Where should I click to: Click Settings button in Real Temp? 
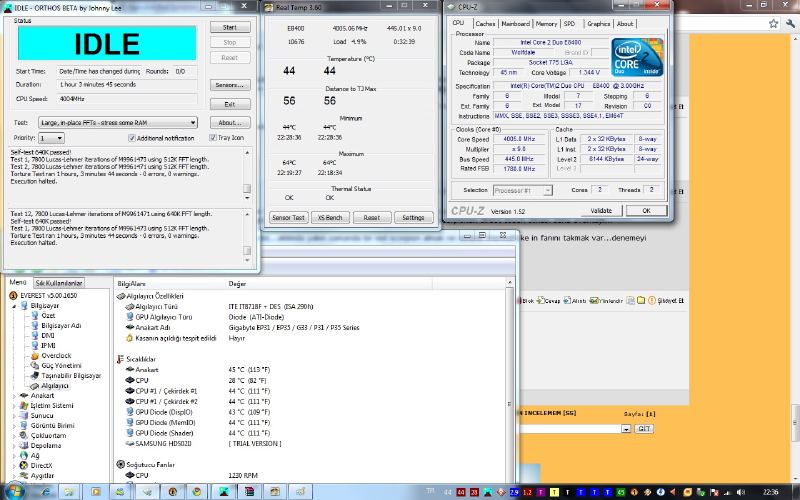pos(413,217)
